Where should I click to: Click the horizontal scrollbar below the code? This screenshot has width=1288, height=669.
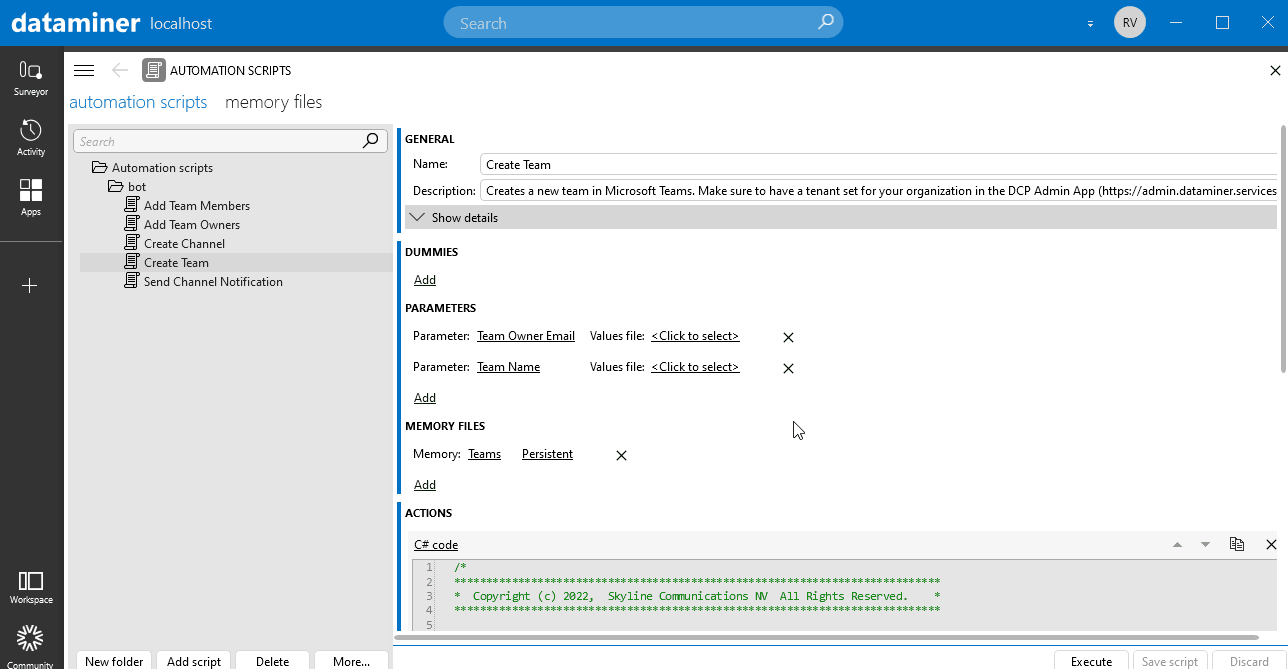pos(826,637)
